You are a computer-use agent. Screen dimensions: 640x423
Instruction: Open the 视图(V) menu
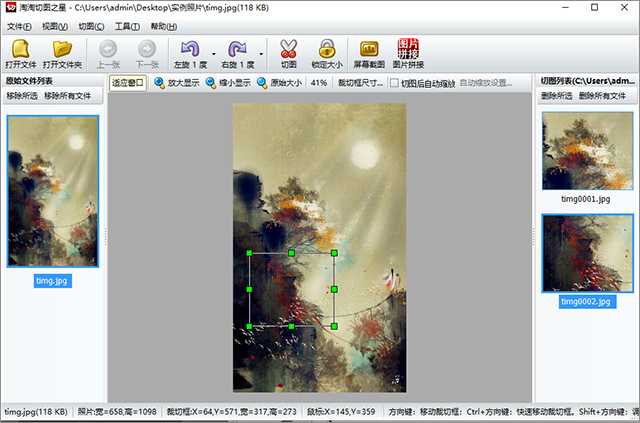[x=55, y=27]
